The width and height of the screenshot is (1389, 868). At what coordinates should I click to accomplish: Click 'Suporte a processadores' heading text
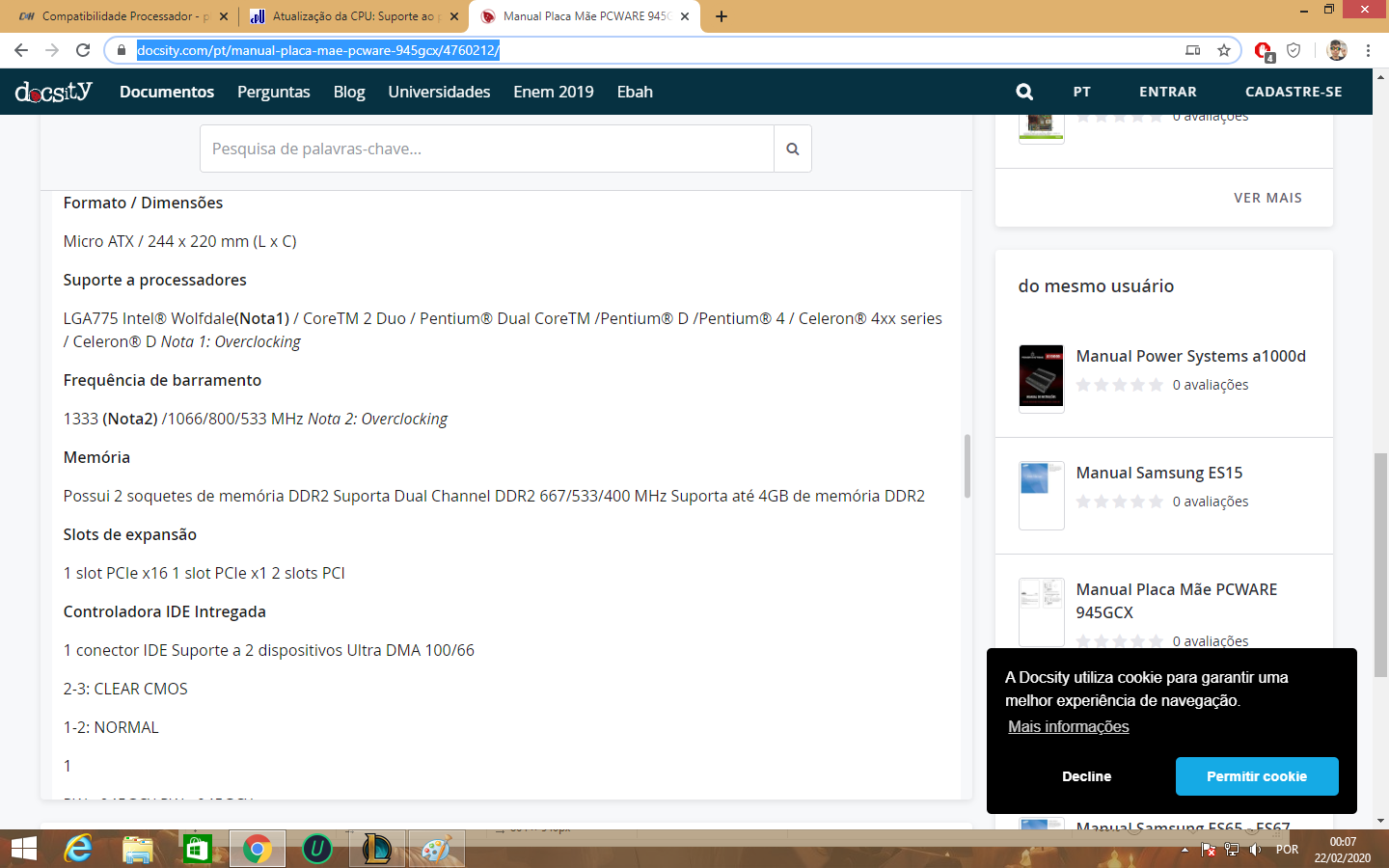coord(155,280)
